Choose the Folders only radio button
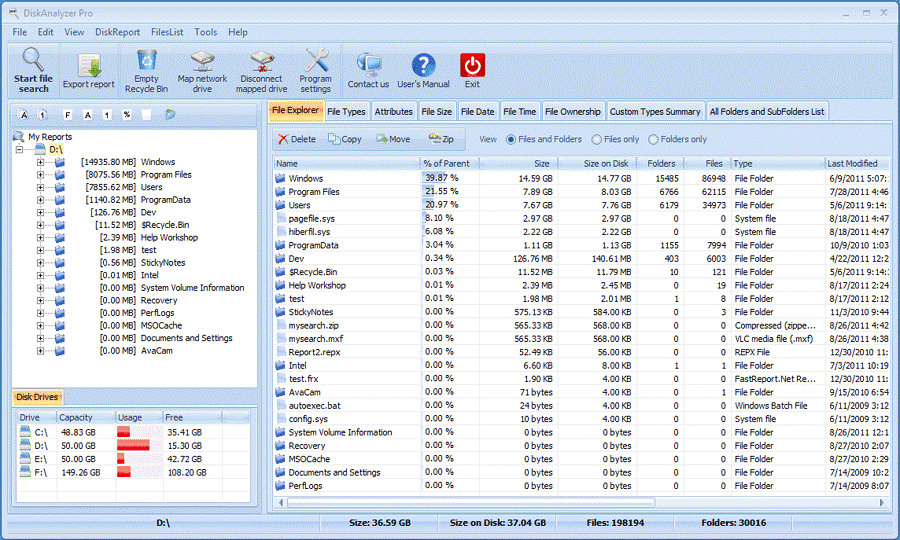Screen dimensions: 900x540 click(x=653, y=139)
